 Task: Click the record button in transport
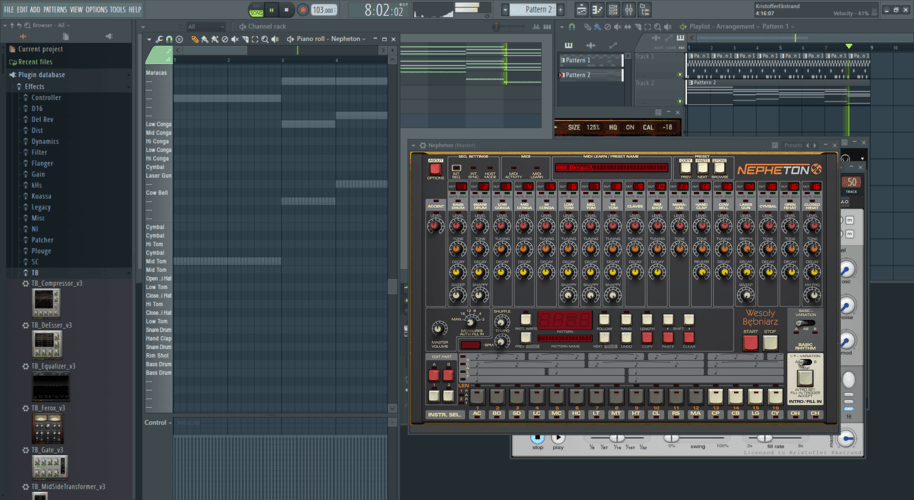303,10
